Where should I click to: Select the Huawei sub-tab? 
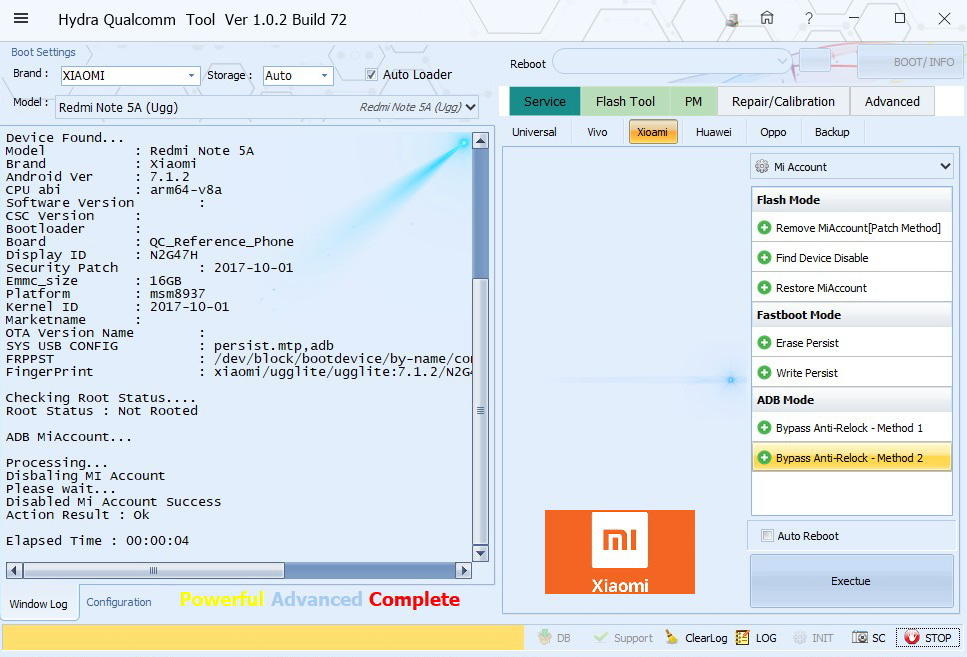click(x=713, y=132)
